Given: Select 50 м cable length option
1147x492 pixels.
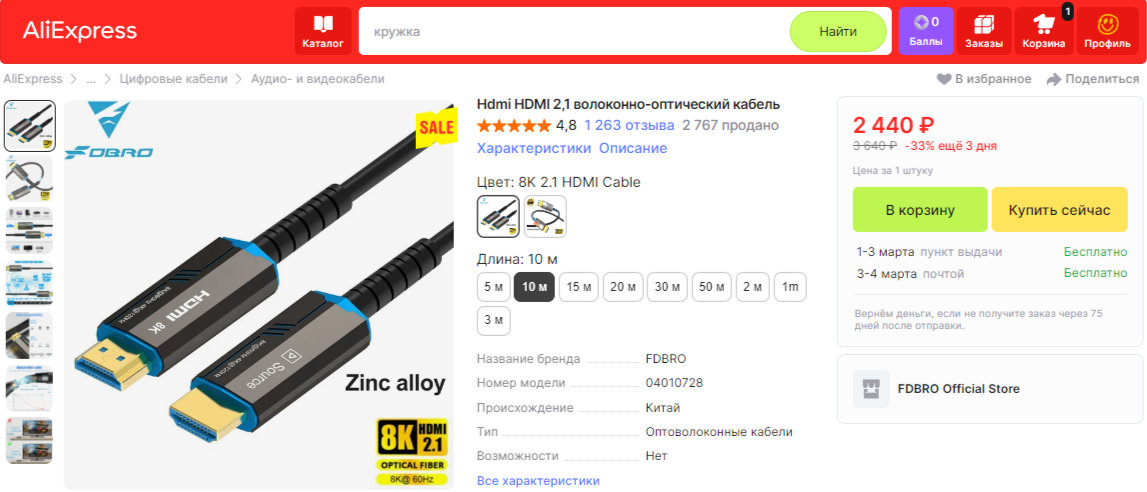Looking at the screenshot, I should tap(711, 287).
